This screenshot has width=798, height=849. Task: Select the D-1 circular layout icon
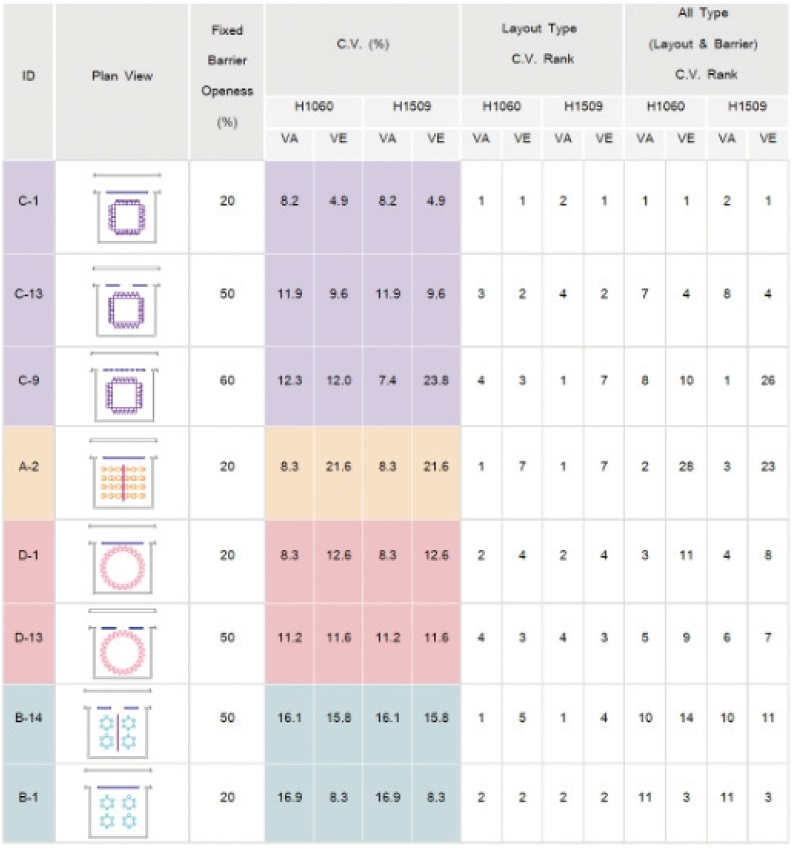122,560
